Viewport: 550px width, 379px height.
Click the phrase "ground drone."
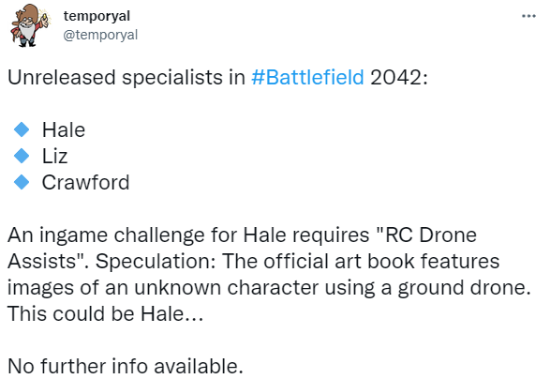464,288
